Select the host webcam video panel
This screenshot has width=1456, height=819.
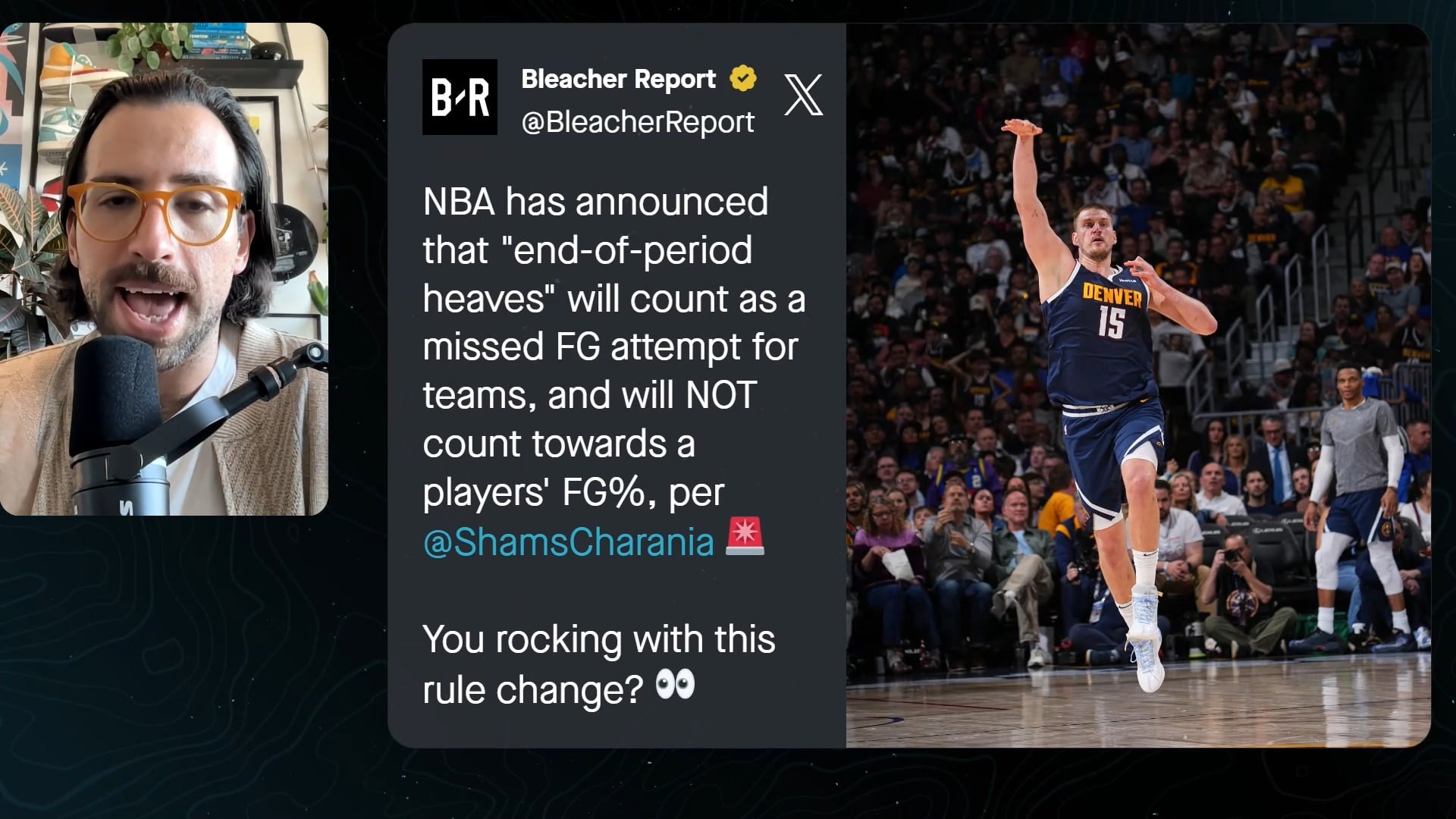click(x=164, y=269)
